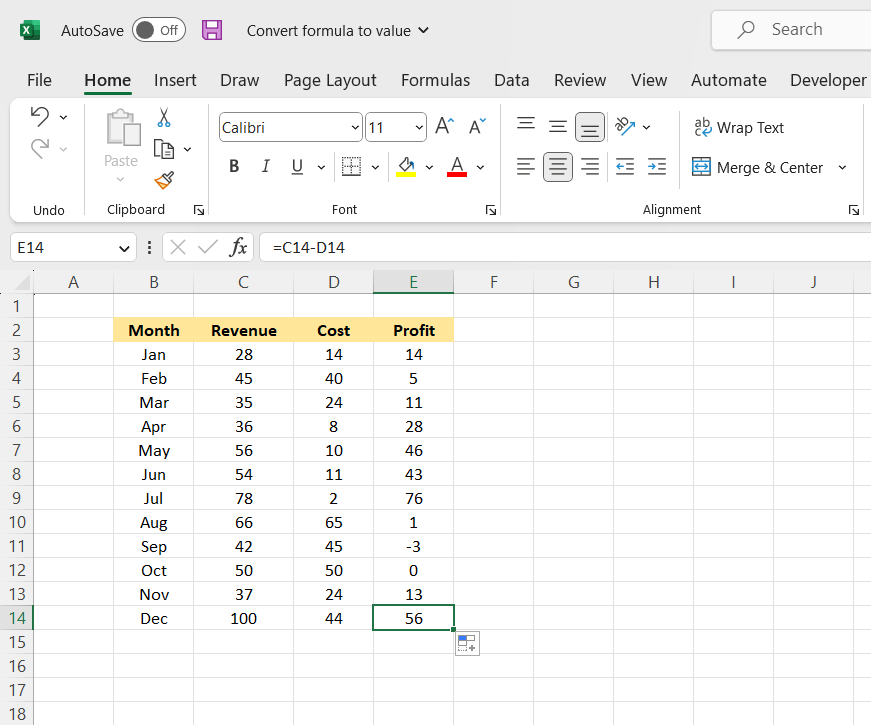Switch to the Insert tab
The height and width of the screenshot is (725, 871).
175,80
